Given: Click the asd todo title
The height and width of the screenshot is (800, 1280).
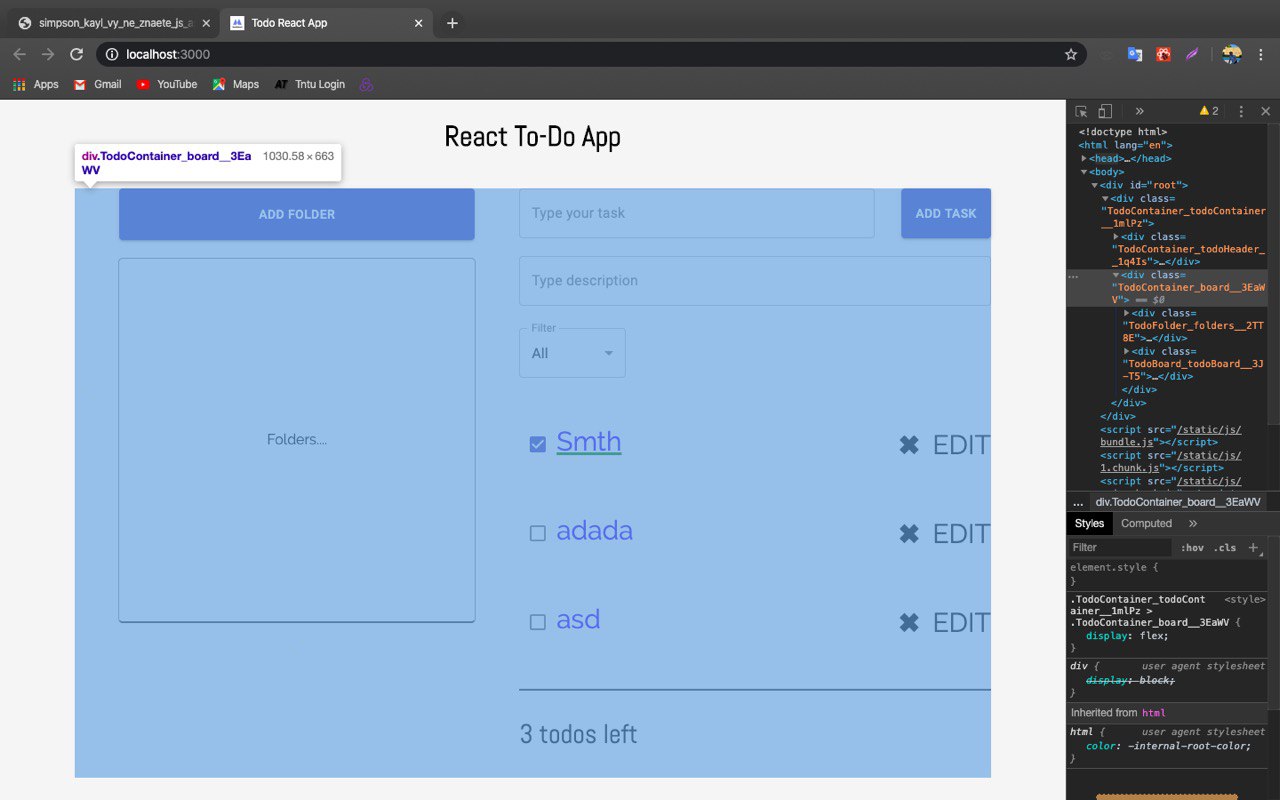Looking at the screenshot, I should pyautogui.click(x=578, y=619).
